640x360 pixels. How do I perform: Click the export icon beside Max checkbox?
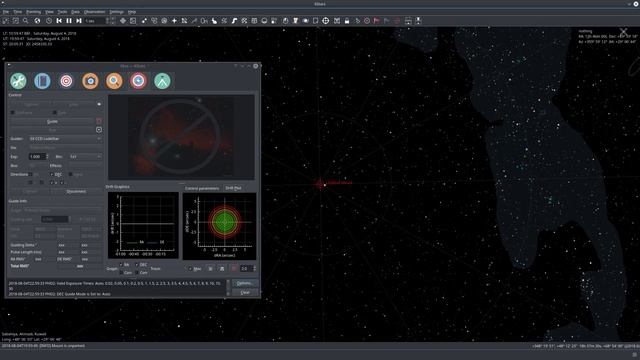222,269
